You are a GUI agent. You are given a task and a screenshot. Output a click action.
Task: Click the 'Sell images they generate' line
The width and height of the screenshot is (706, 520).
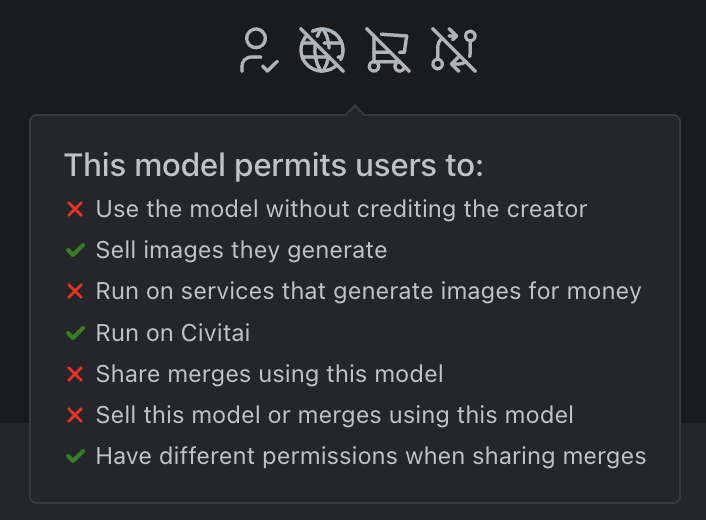point(241,251)
